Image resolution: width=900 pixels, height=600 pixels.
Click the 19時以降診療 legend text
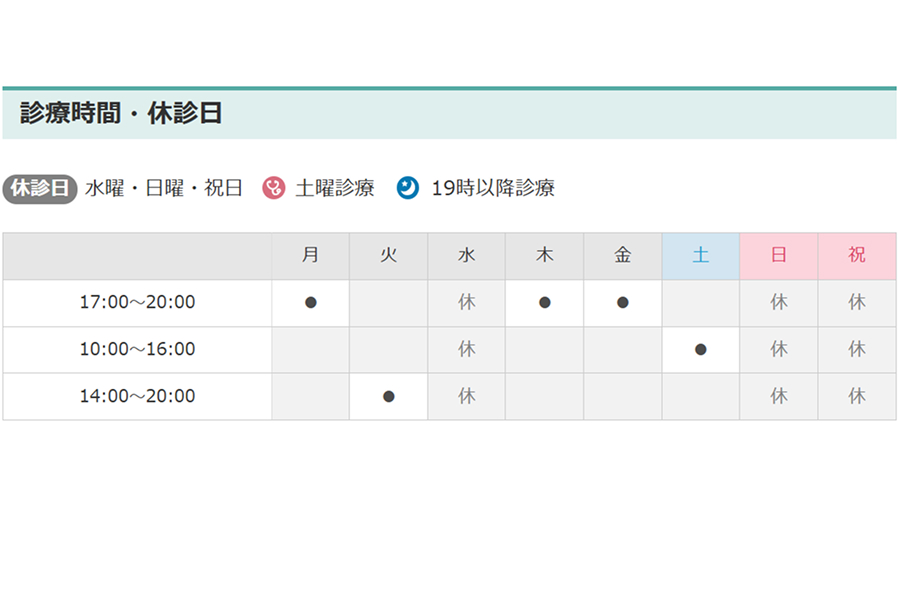point(493,188)
